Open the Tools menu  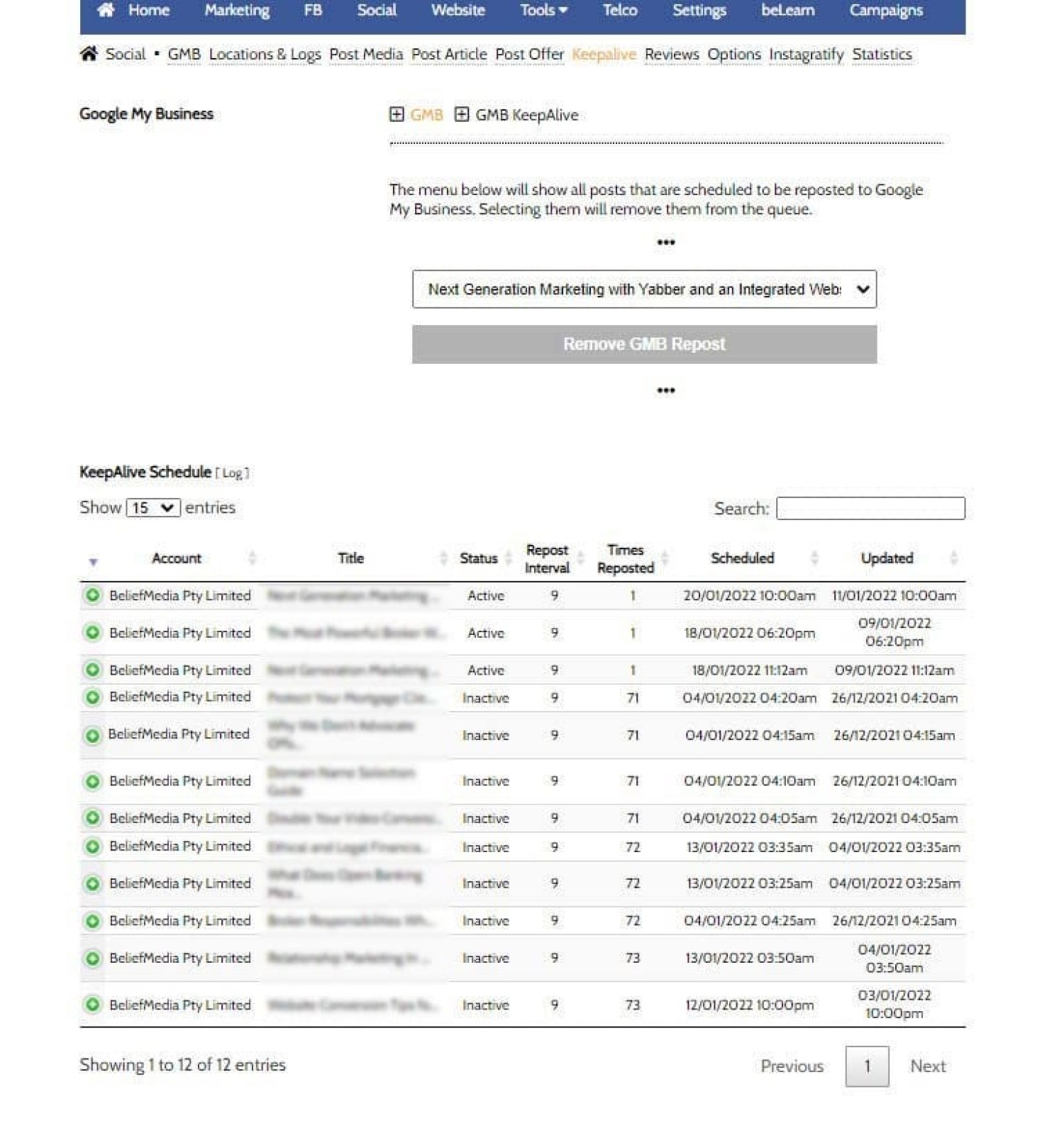pyautogui.click(x=543, y=10)
